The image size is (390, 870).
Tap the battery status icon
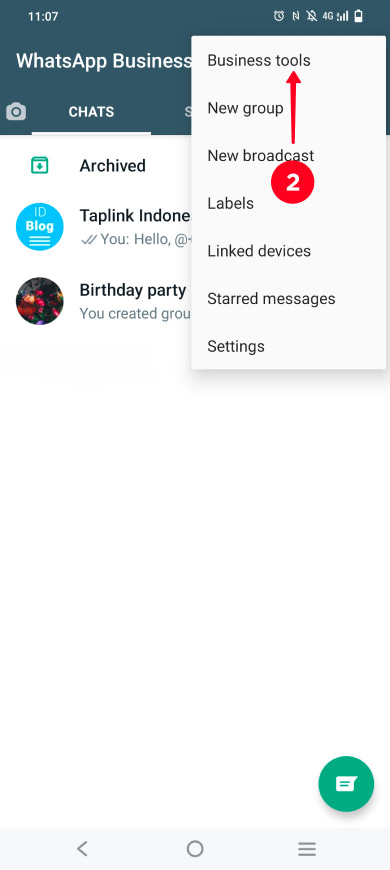click(x=359, y=16)
